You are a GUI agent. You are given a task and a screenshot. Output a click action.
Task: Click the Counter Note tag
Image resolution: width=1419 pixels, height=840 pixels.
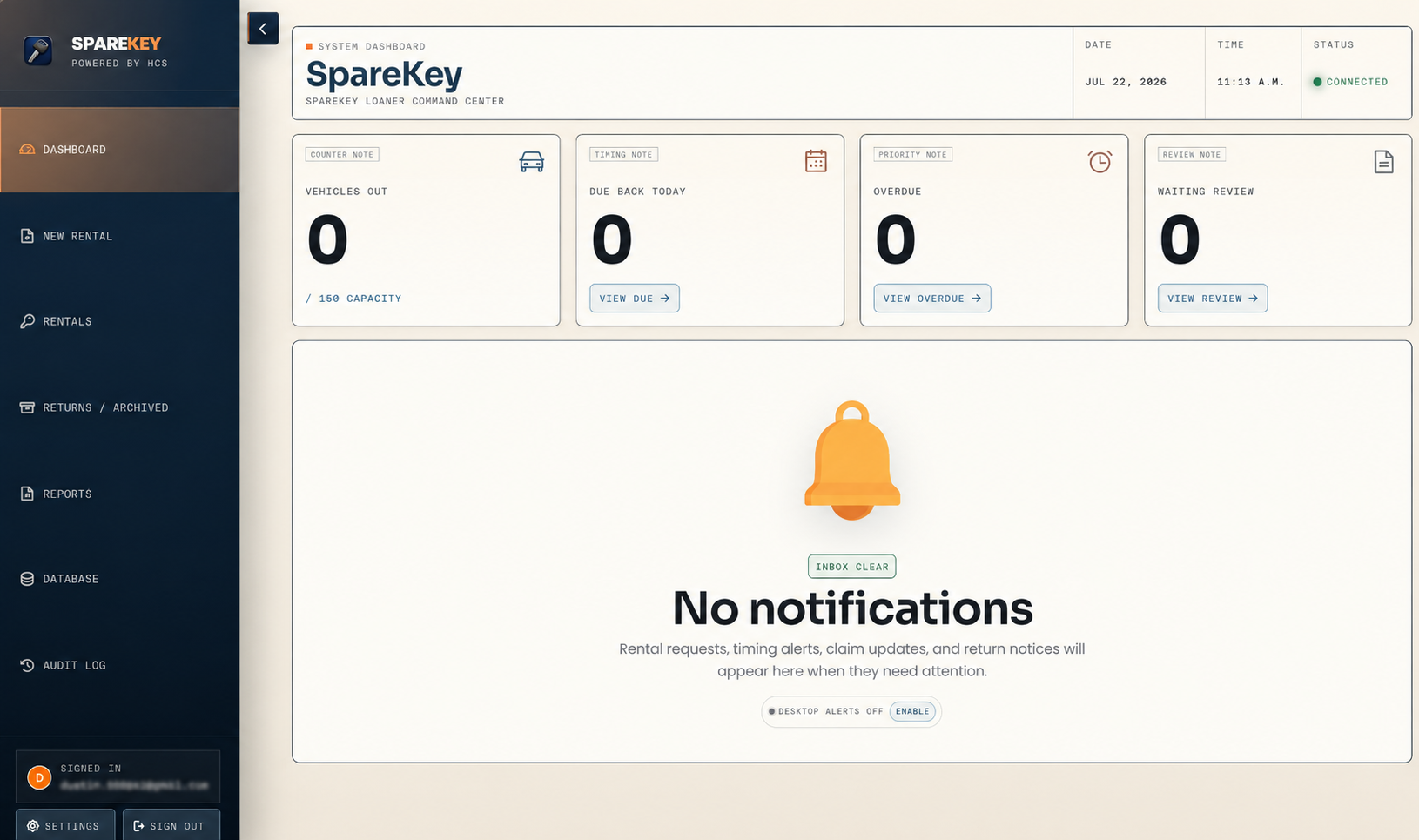tap(342, 155)
